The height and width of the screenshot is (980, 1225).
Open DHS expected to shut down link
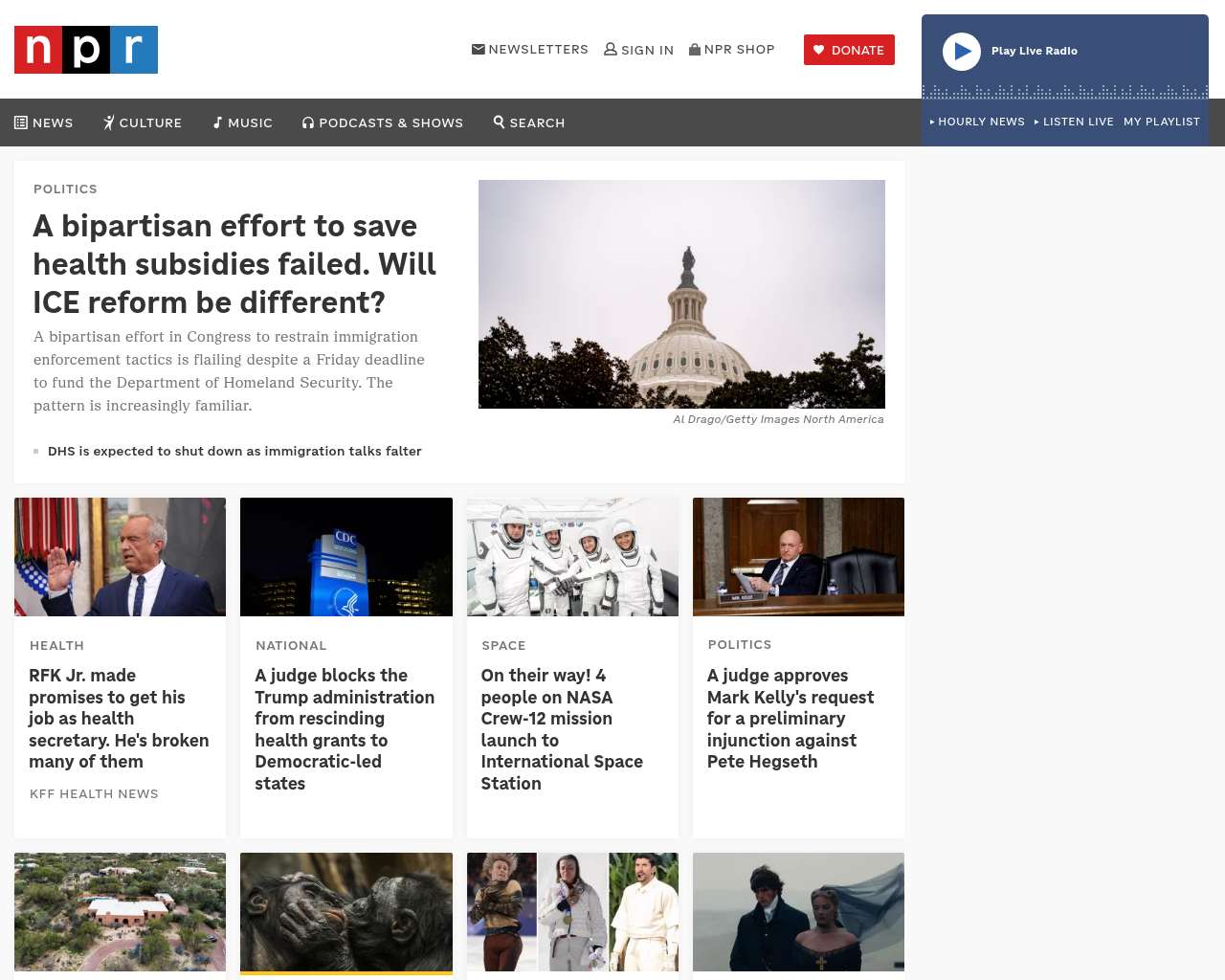point(234,451)
